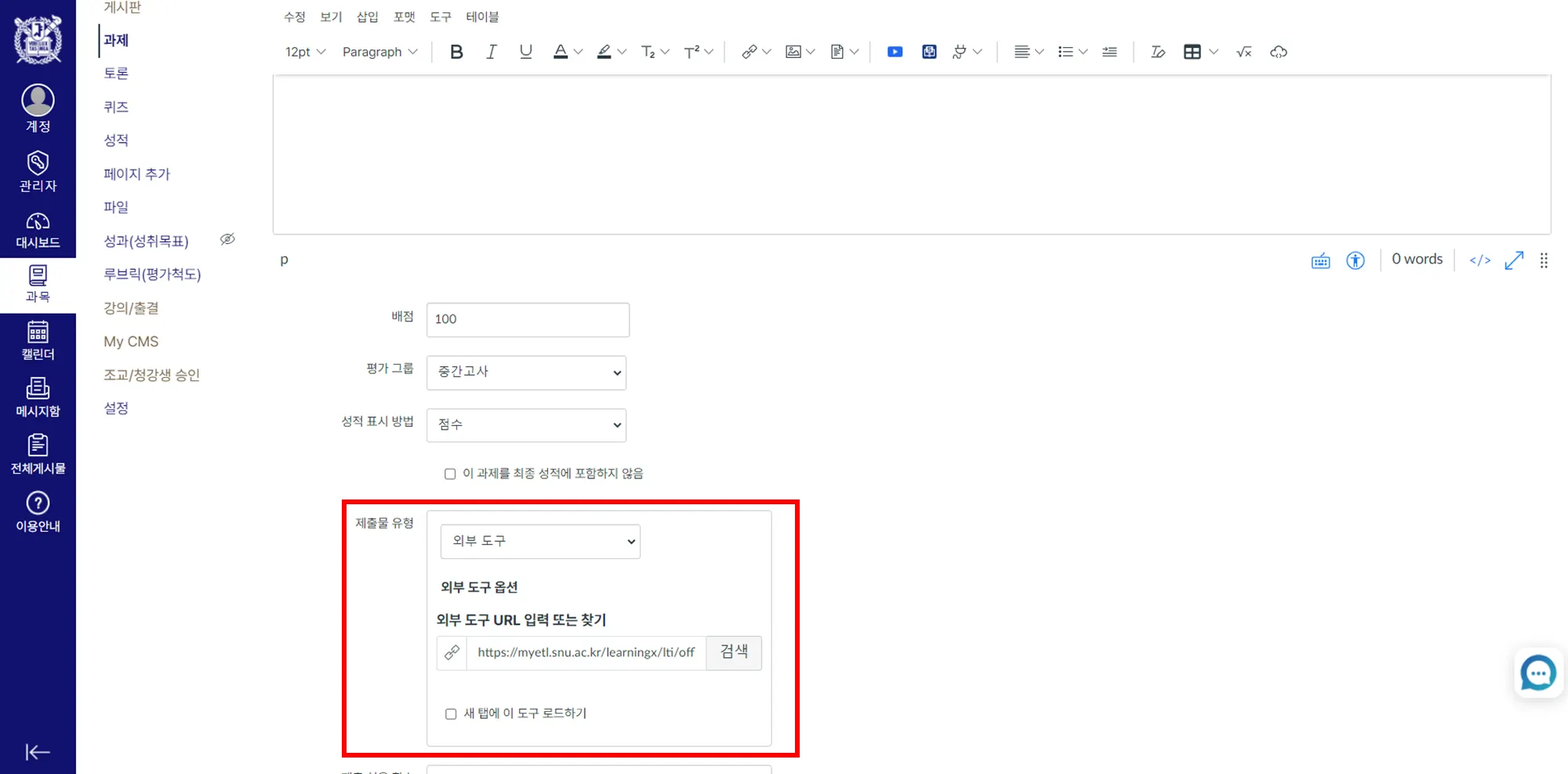Increase indent using the indent icon
The width and height of the screenshot is (1568, 774).
coord(1109,52)
